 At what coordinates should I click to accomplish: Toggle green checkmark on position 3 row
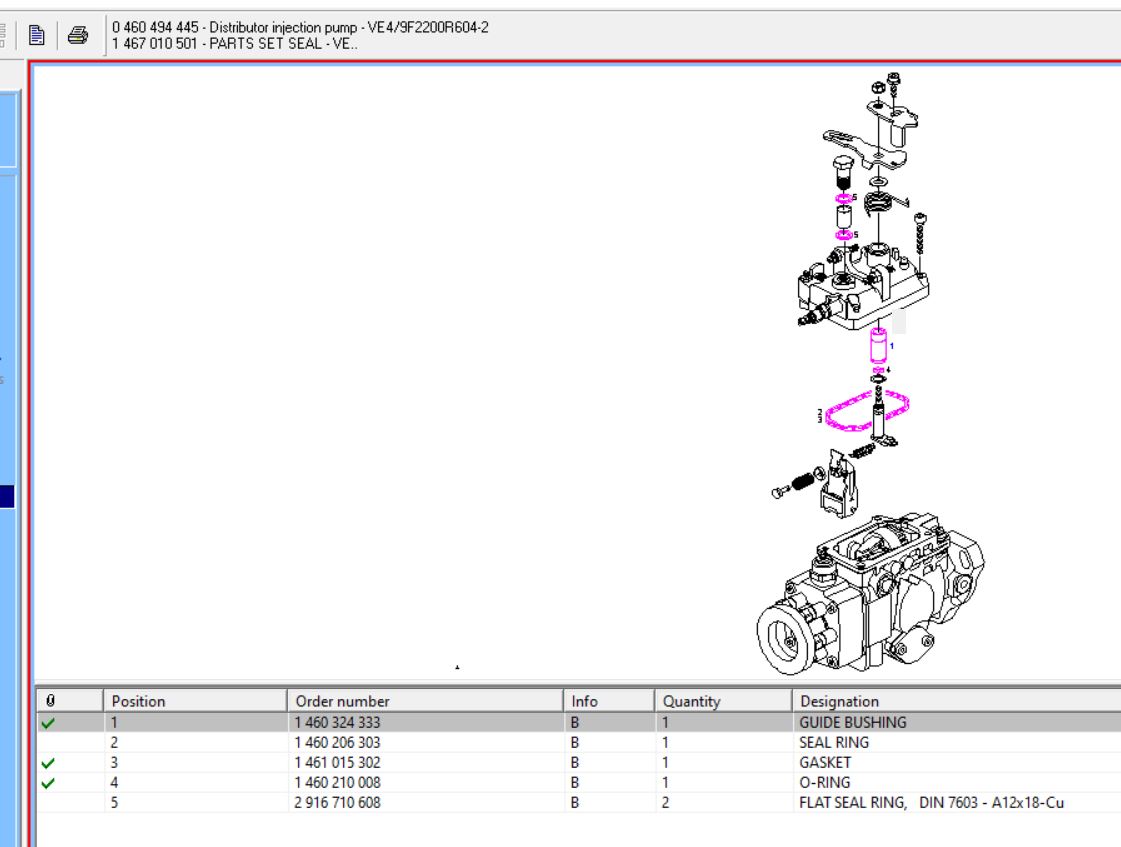tap(49, 763)
